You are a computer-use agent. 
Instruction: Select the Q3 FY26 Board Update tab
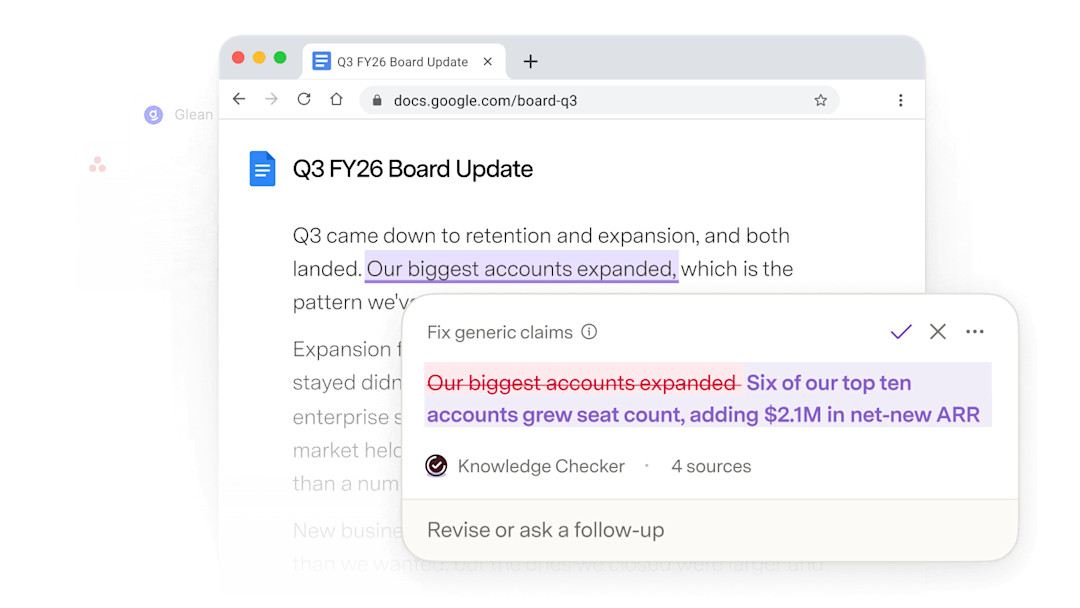pos(404,62)
